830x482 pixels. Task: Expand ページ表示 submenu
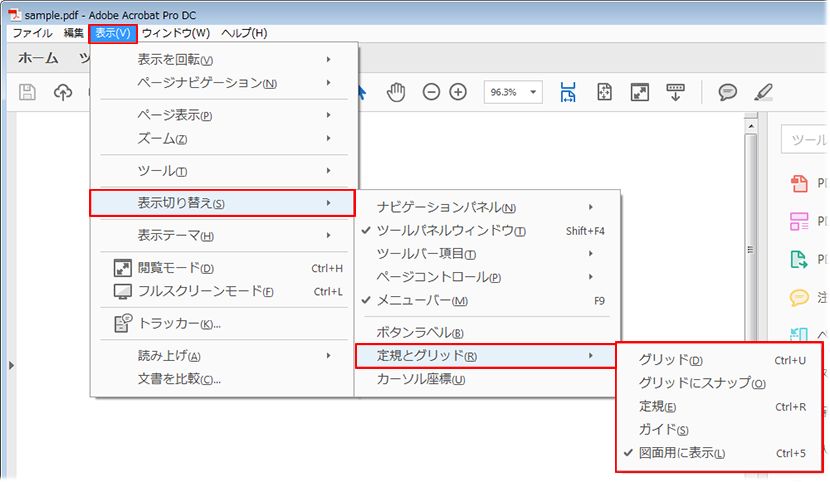click(x=222, y=115)
